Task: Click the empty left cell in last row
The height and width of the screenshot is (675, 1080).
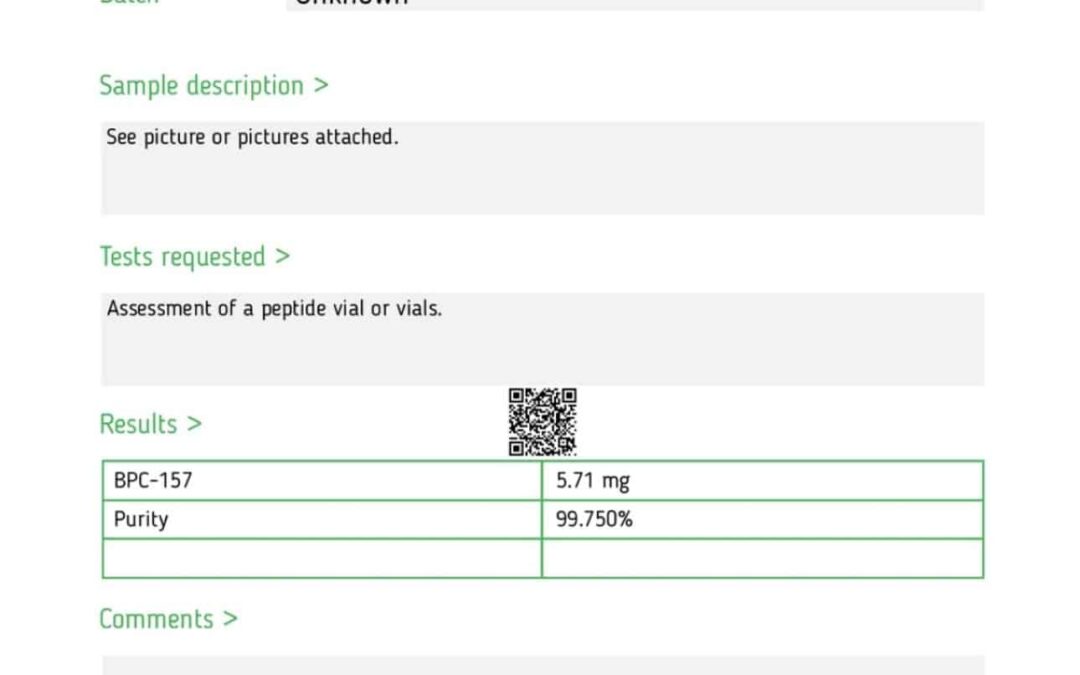Action: [x=322, y=558]
